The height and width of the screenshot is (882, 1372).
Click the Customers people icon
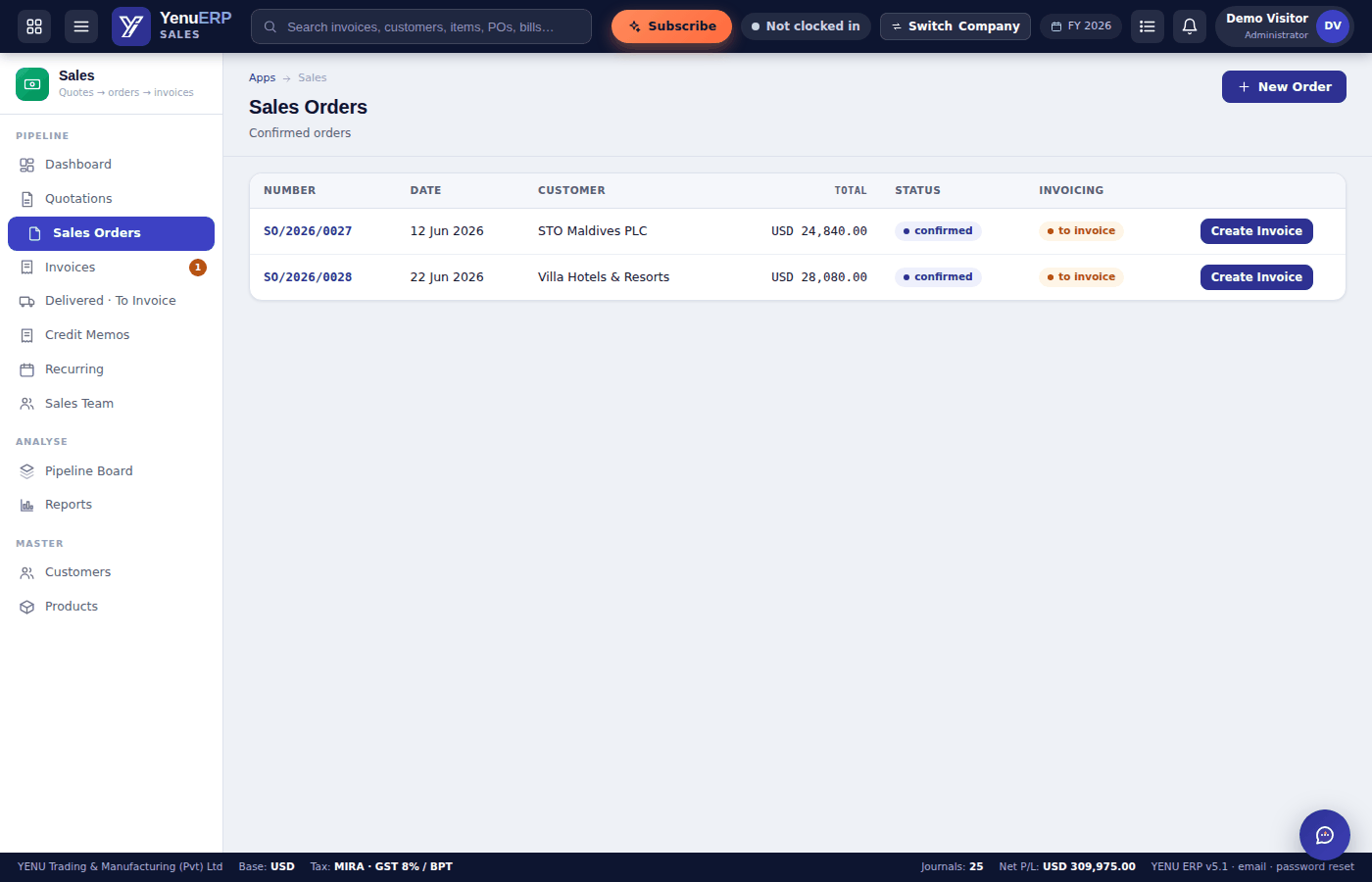coord(27,572)
